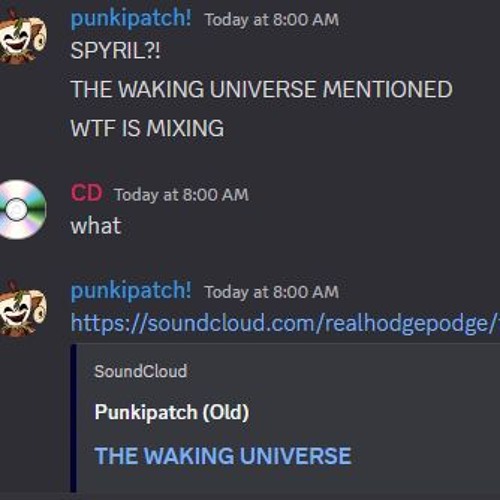Click the first message's 8:00 AM timestamp
500x500 pixels.
272,20
